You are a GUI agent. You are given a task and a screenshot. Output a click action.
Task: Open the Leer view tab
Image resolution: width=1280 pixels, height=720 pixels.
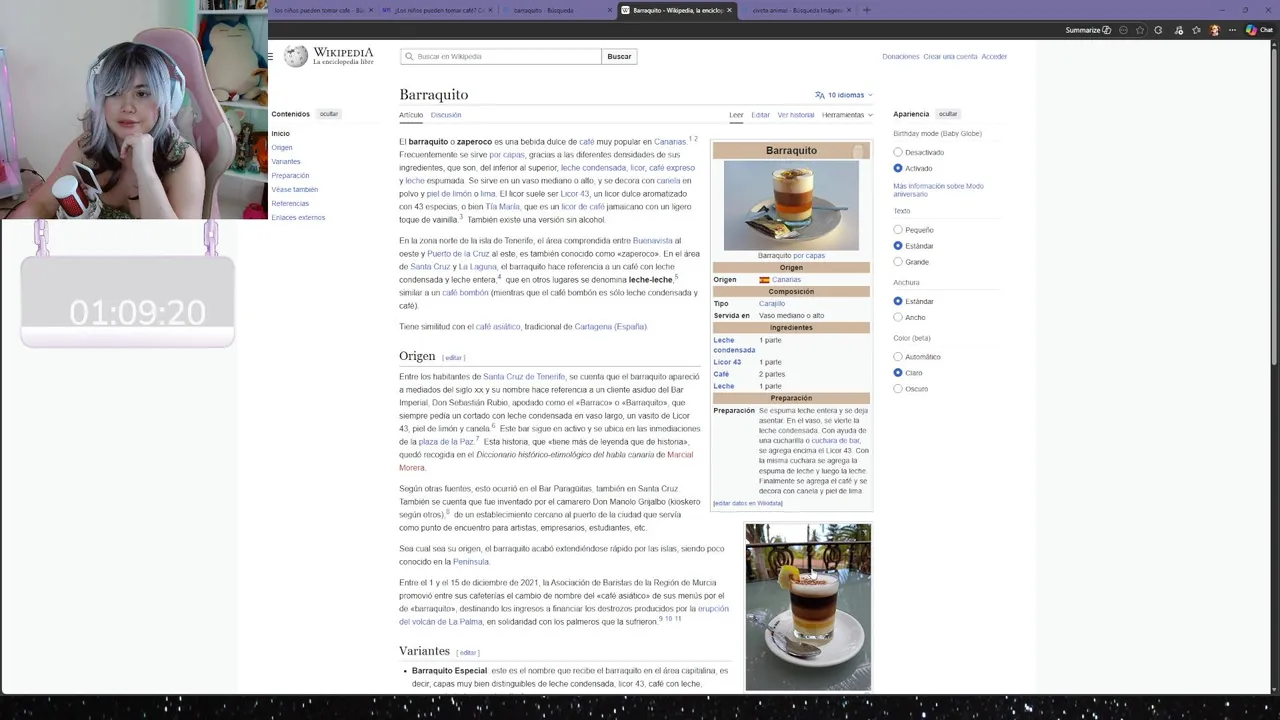click(x=736, y=115)
